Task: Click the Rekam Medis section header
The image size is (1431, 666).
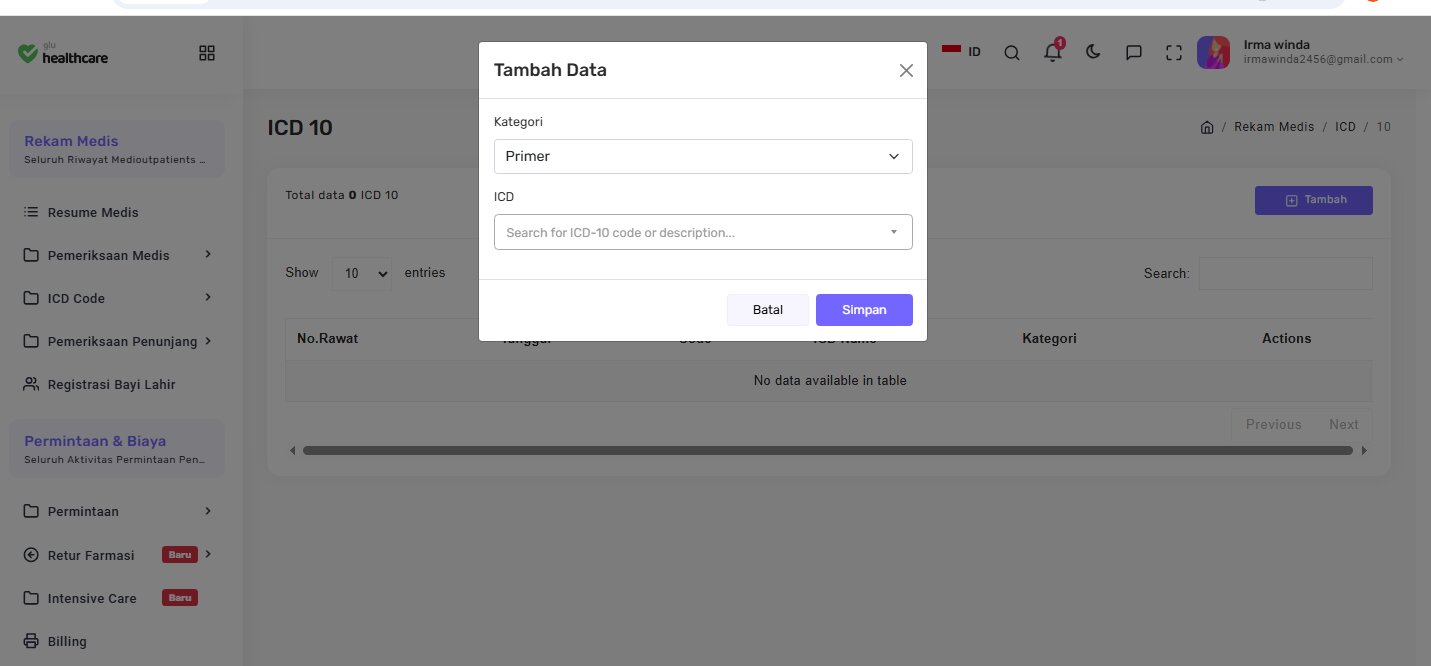Action: [117, 149]
